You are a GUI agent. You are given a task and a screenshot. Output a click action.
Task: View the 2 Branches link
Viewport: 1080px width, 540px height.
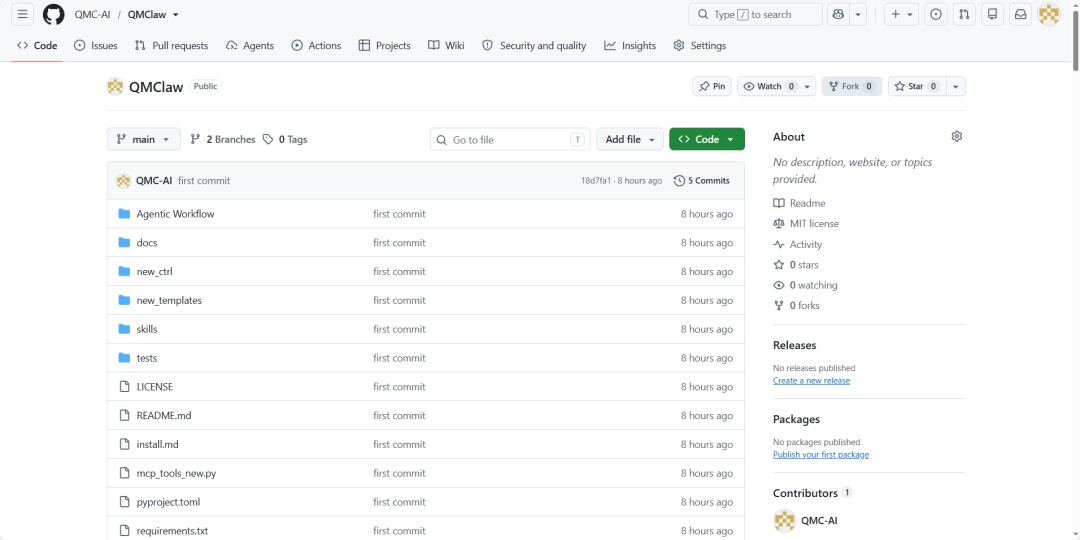pyautogui.click(x=222, y=139)
